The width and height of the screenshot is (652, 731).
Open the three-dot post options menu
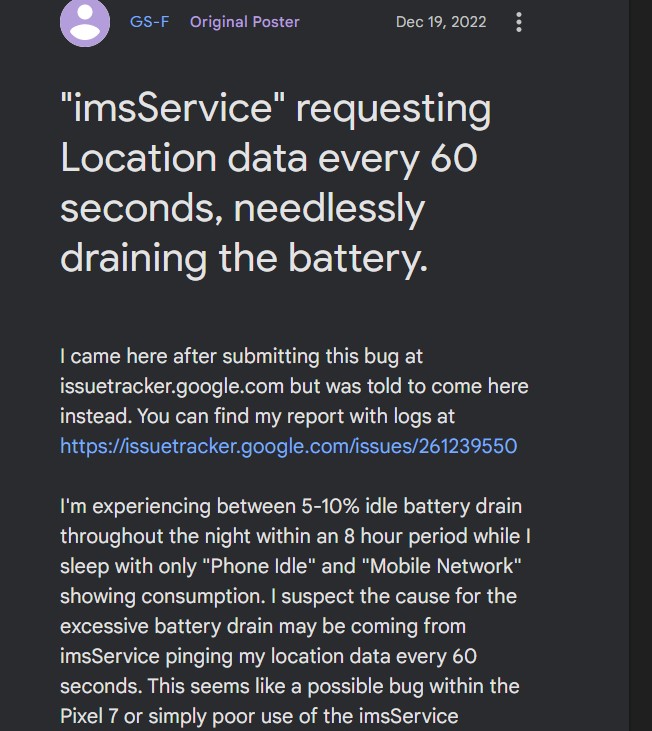(519, 22)
